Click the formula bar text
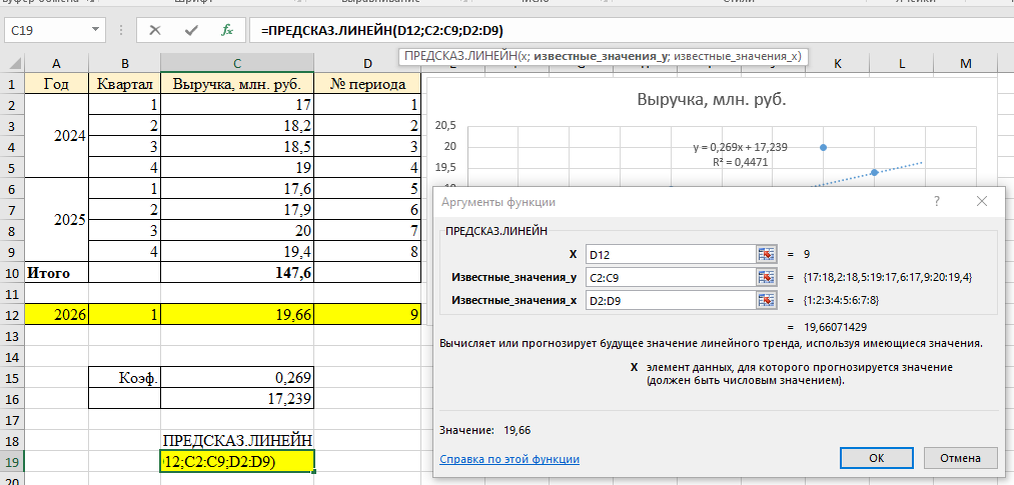The height and width of the screenshot is (485, 1014). point(382,30)
